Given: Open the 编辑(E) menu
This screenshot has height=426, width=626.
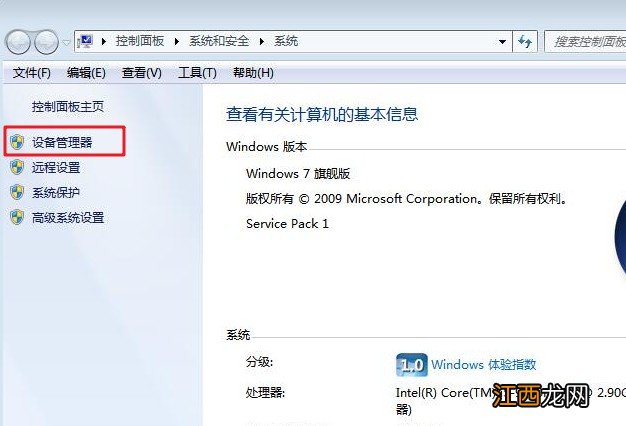Looking at the screenshot, I should coord(86,73).
